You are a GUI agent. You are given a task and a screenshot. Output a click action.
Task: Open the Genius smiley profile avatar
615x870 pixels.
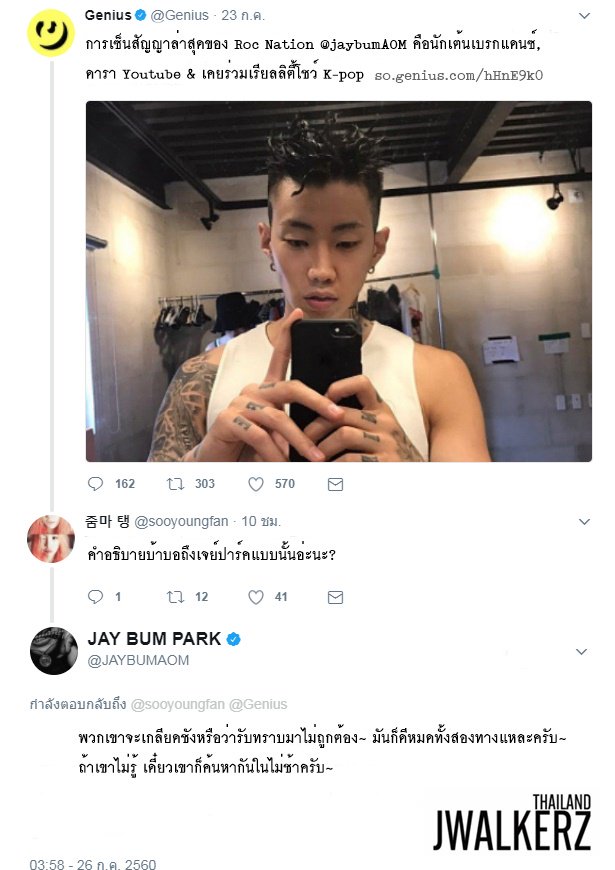[51, 33]
